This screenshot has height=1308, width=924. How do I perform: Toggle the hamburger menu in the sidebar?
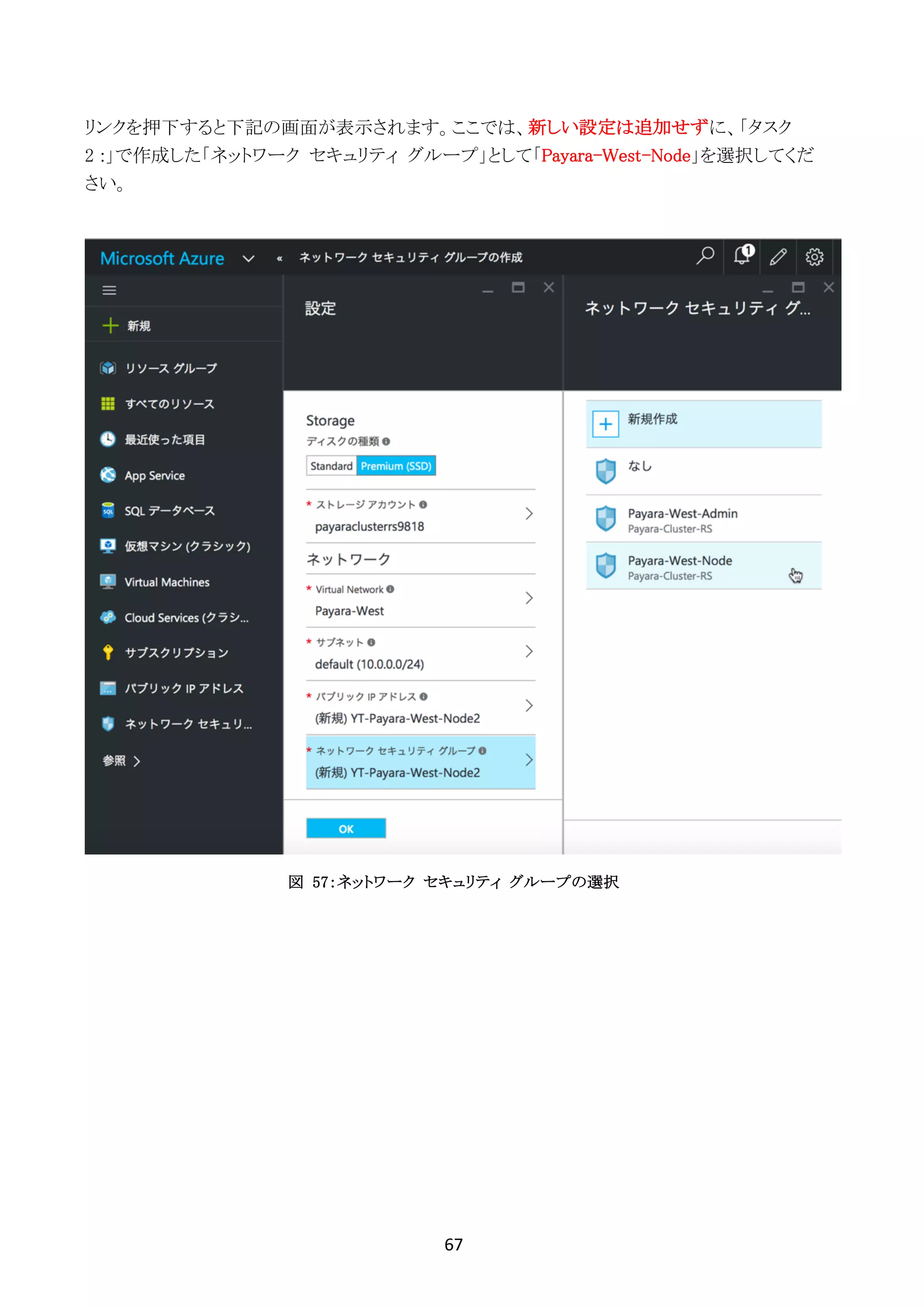[x=109, y=291]
